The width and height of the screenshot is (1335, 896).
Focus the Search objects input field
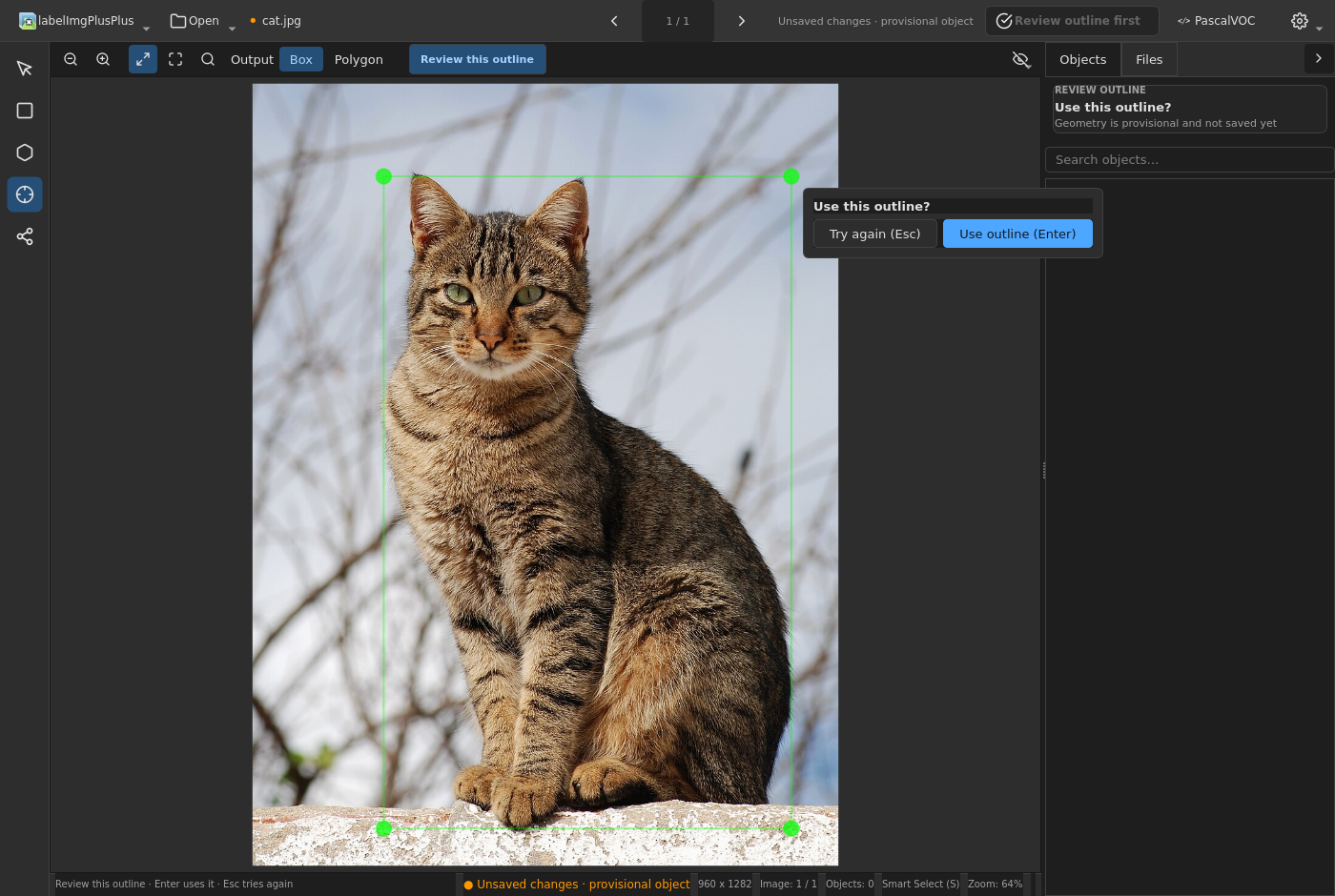coord(1190,159)
